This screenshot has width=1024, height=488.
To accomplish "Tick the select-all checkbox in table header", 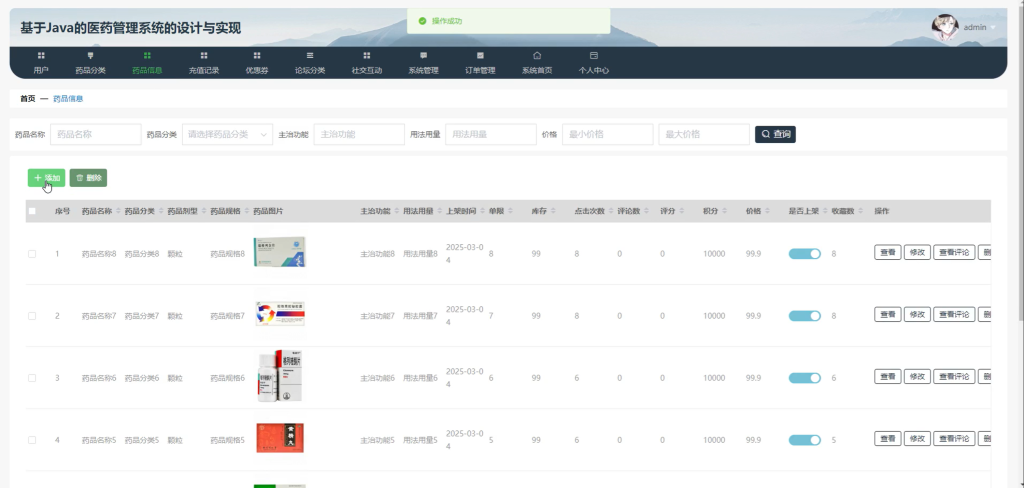I will tap(32, 211).
